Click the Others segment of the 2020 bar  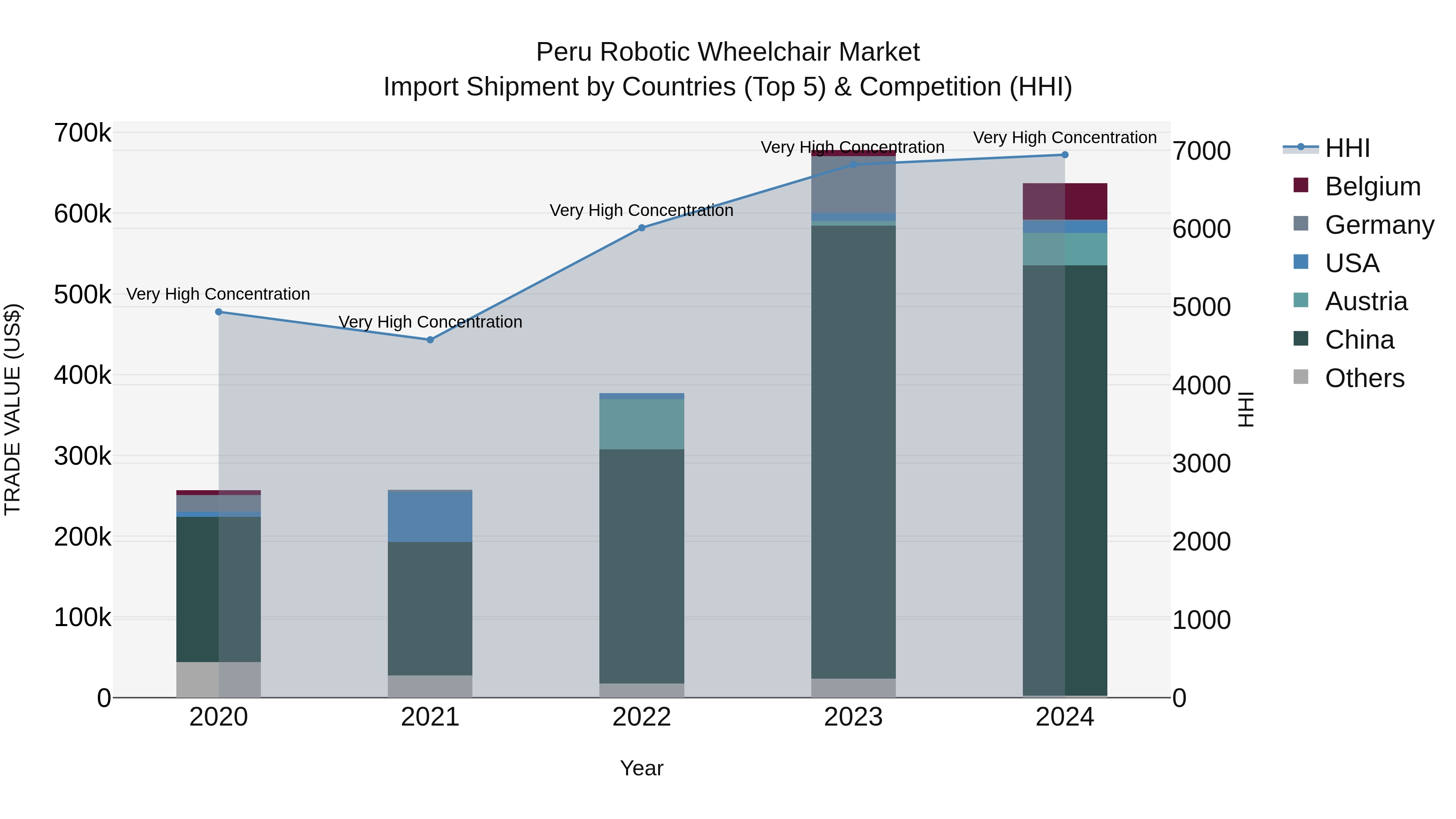pos(219,680)
